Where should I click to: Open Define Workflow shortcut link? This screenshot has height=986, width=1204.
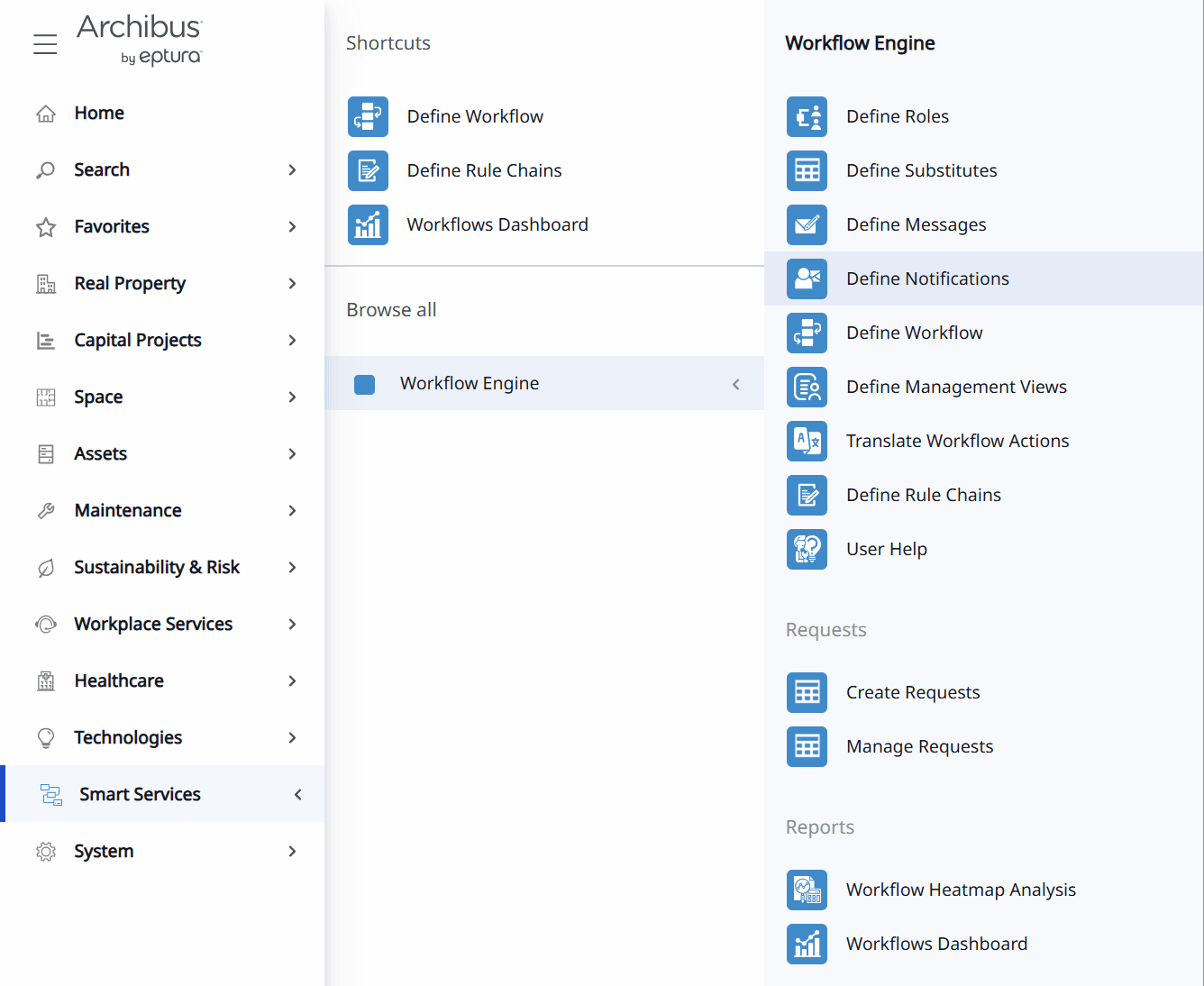tap(475, 116)
